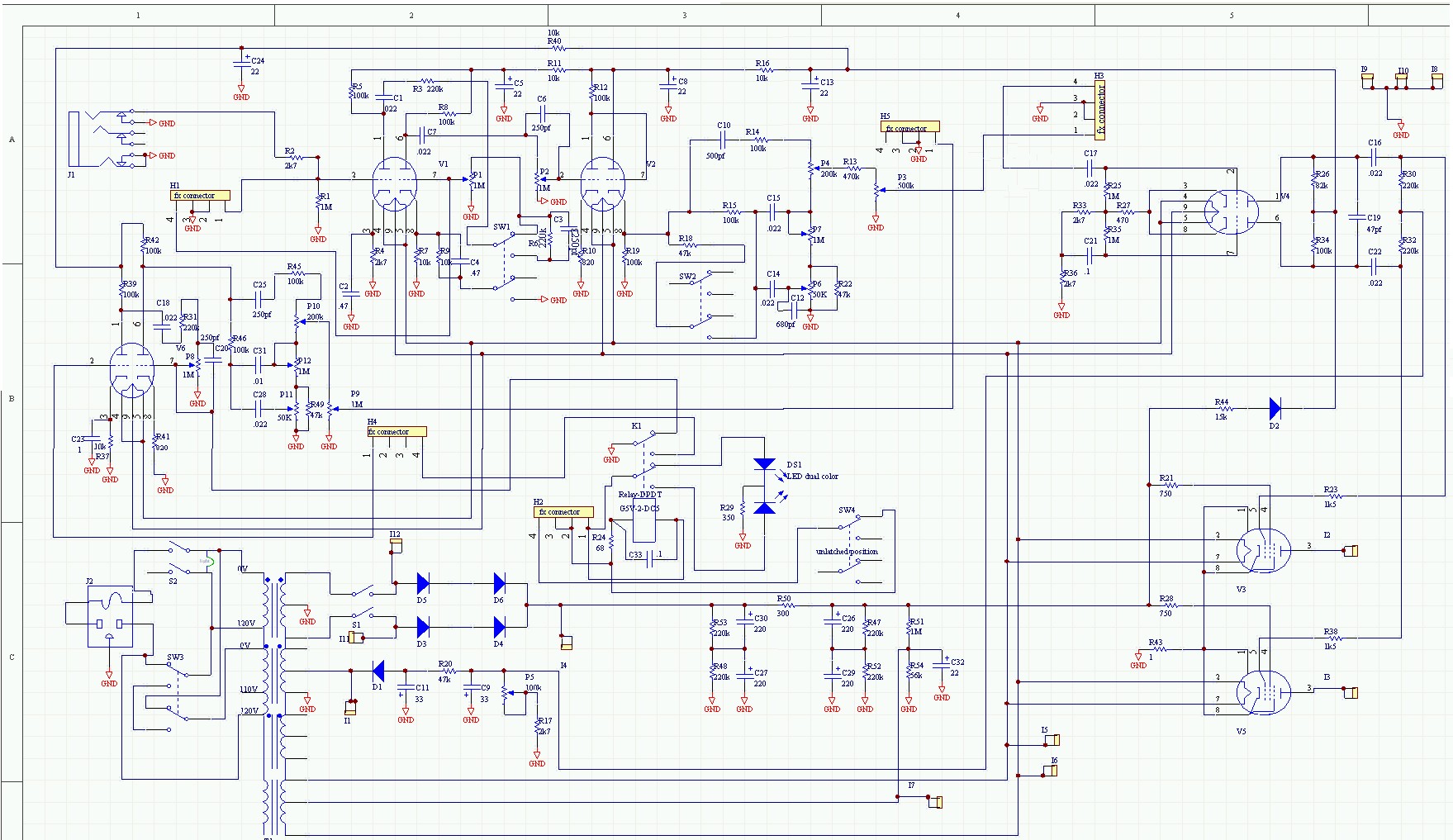Select the H2 fx connector box
This screenshot has width=1453, height=840.
point(563,512)
